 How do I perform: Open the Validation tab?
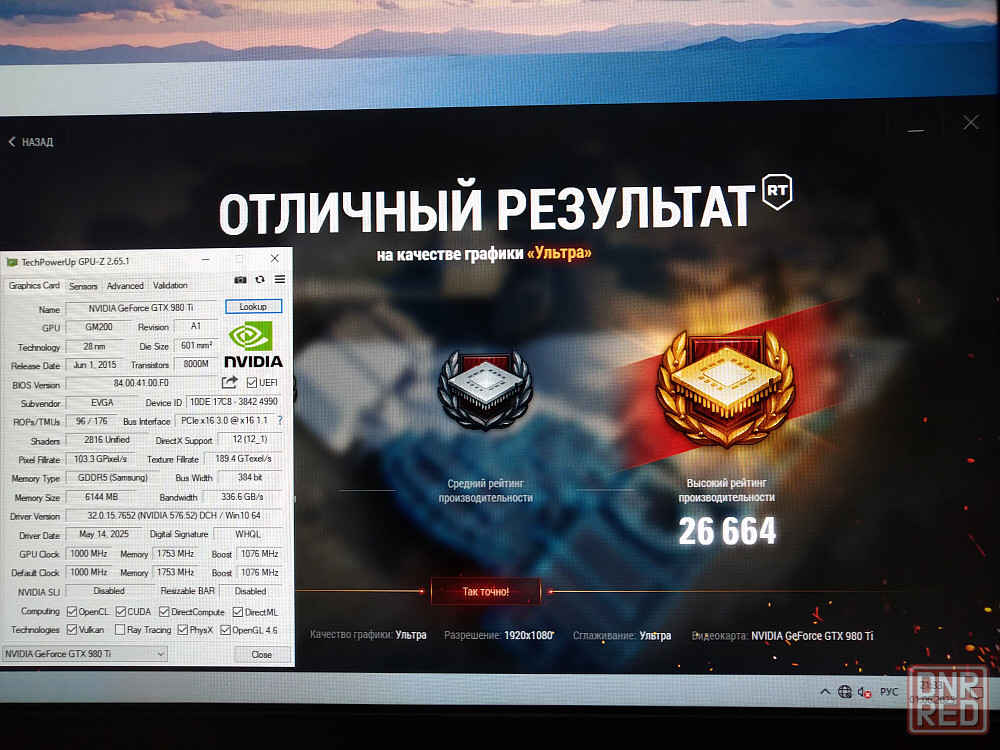pos(170,285)
